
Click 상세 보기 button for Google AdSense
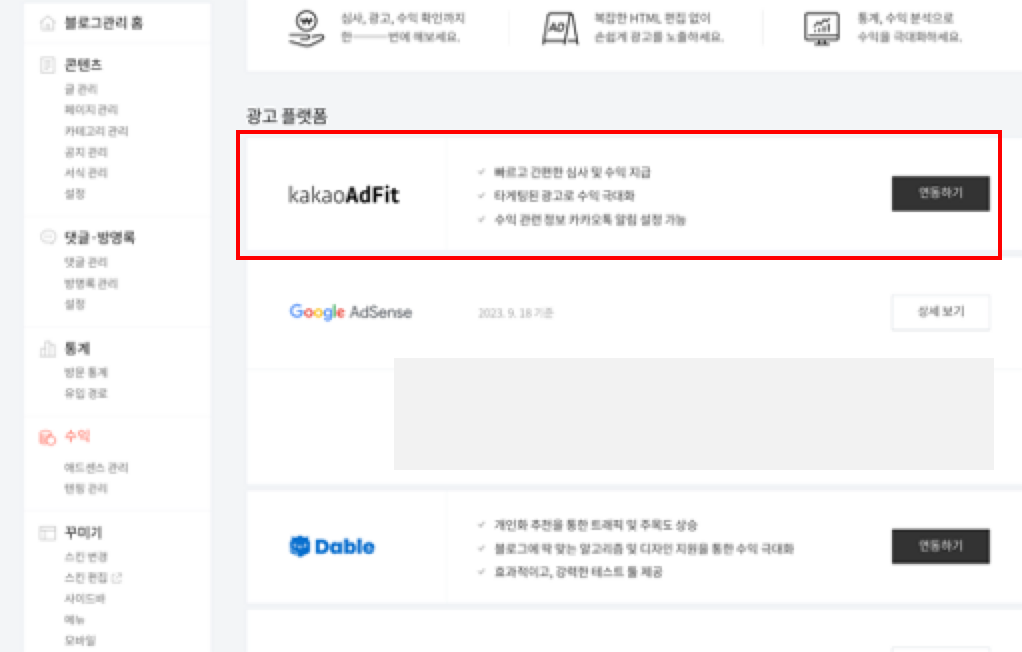click(941, 312)
